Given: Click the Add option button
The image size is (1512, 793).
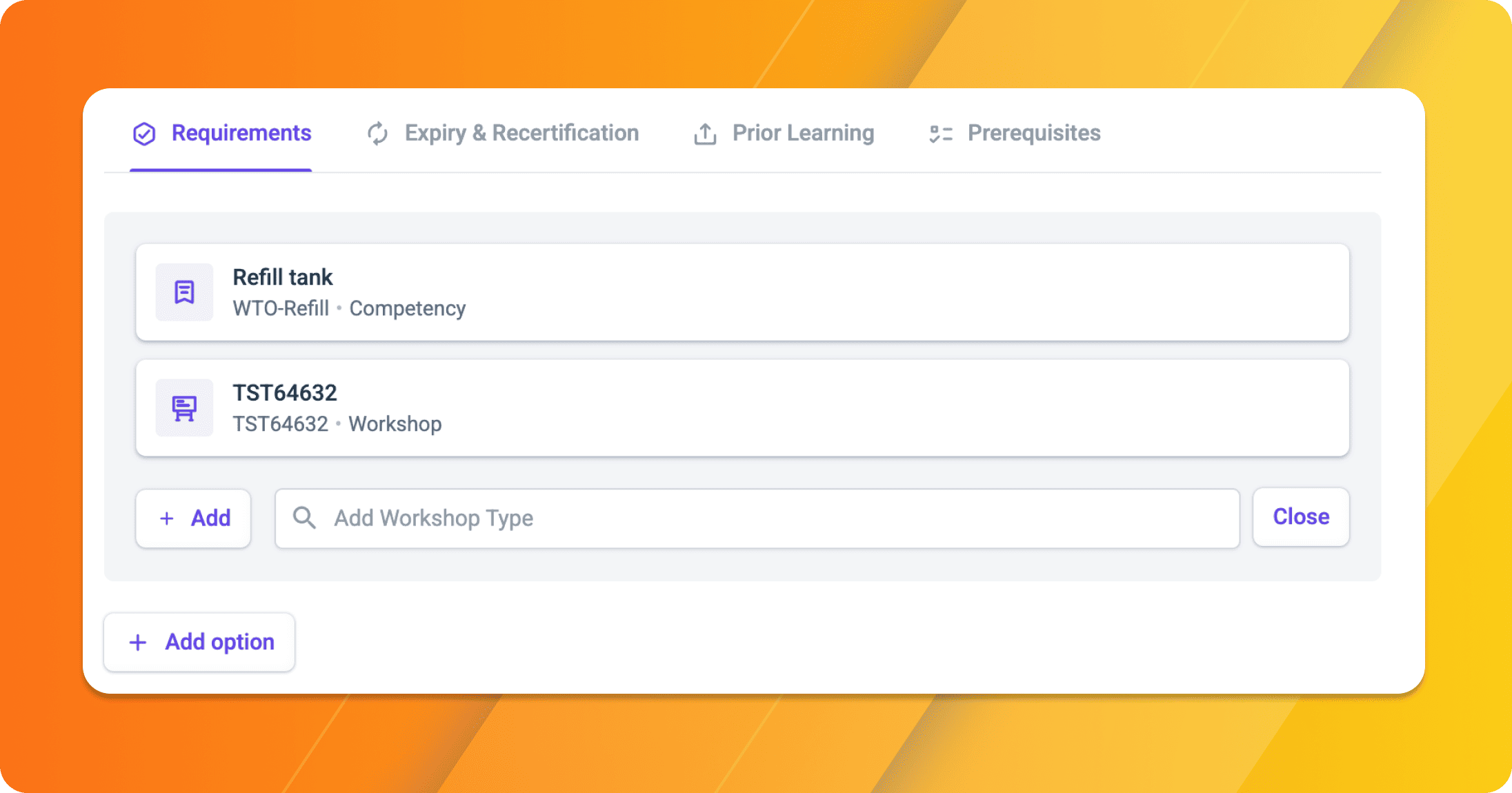Looking at the screenshot, I should pos(199,642).
